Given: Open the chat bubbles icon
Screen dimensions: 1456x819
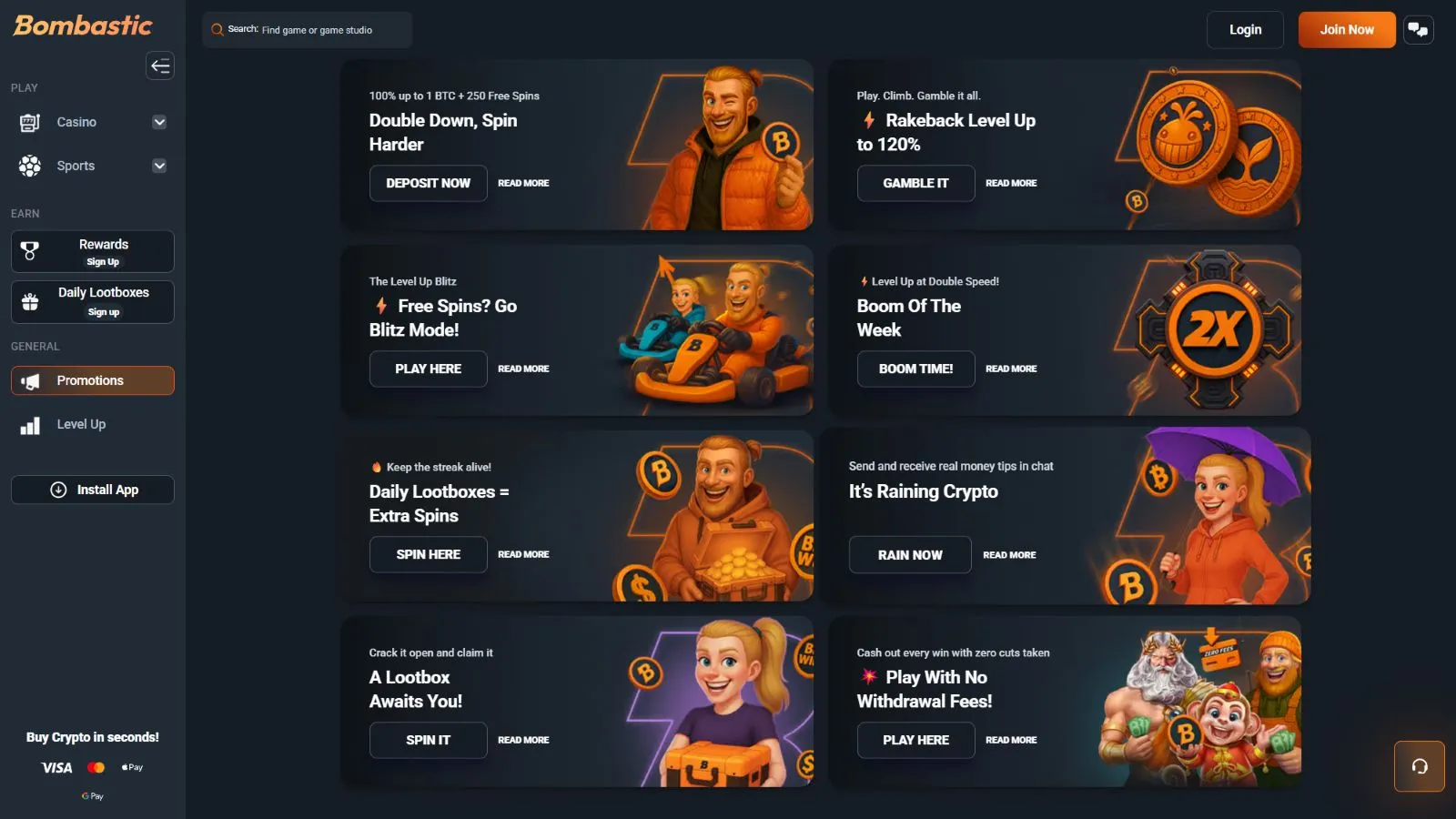Looking at the screenshot, I should click(x=1418, y=29).
